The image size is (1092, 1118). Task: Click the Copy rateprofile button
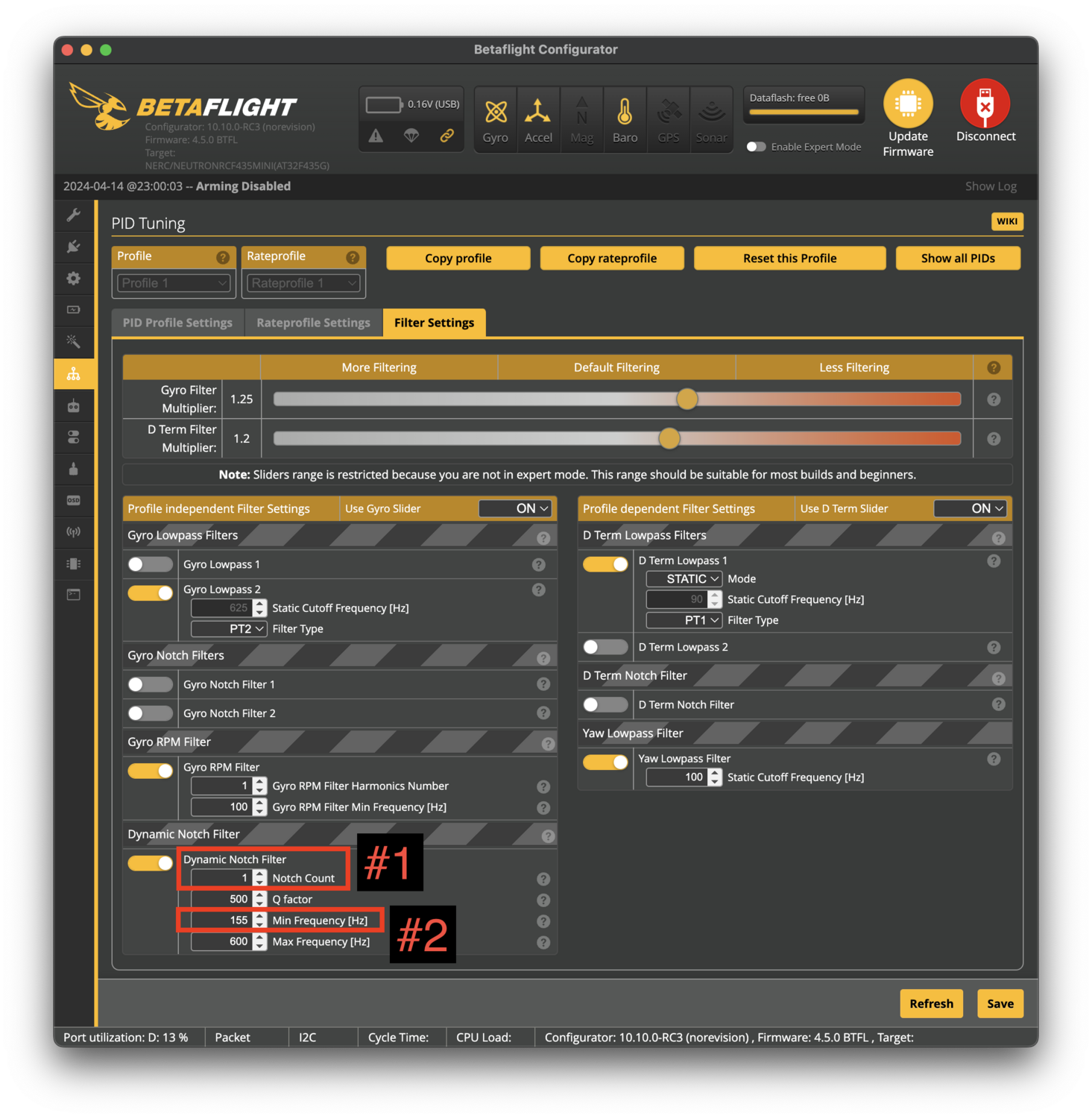point(612,258)
